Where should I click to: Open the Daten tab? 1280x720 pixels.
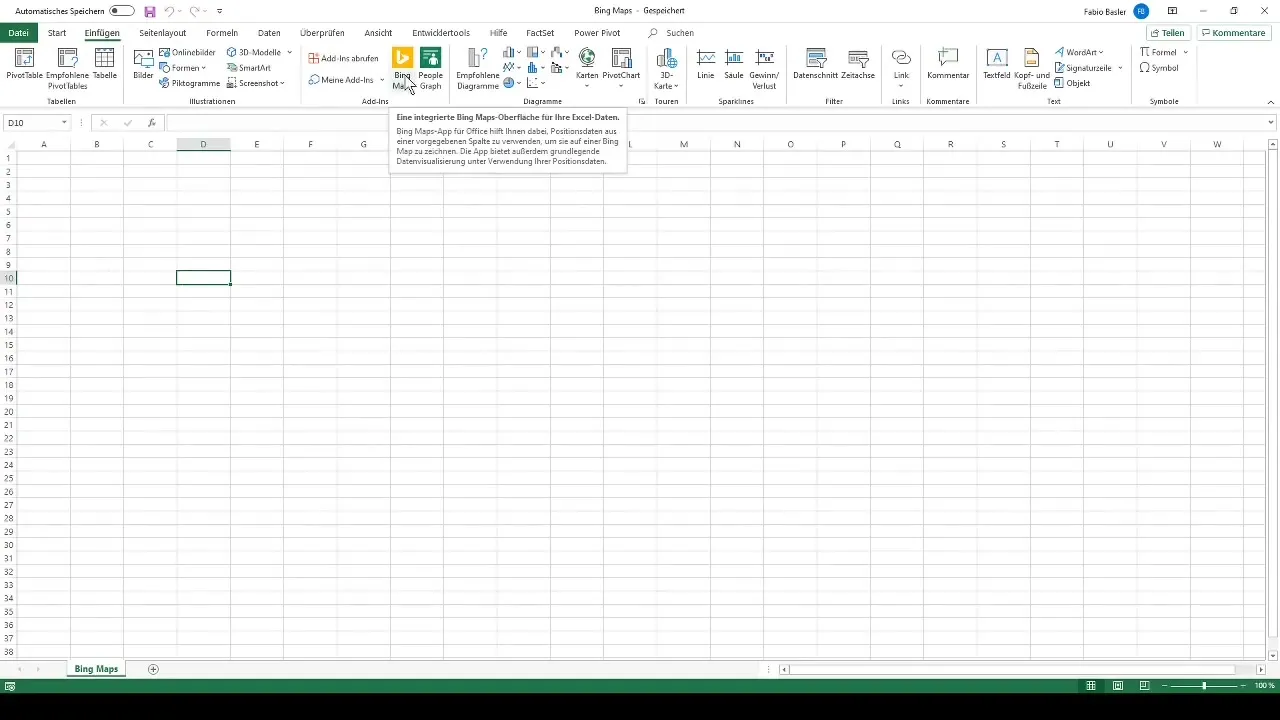click(x=269, y=33)
